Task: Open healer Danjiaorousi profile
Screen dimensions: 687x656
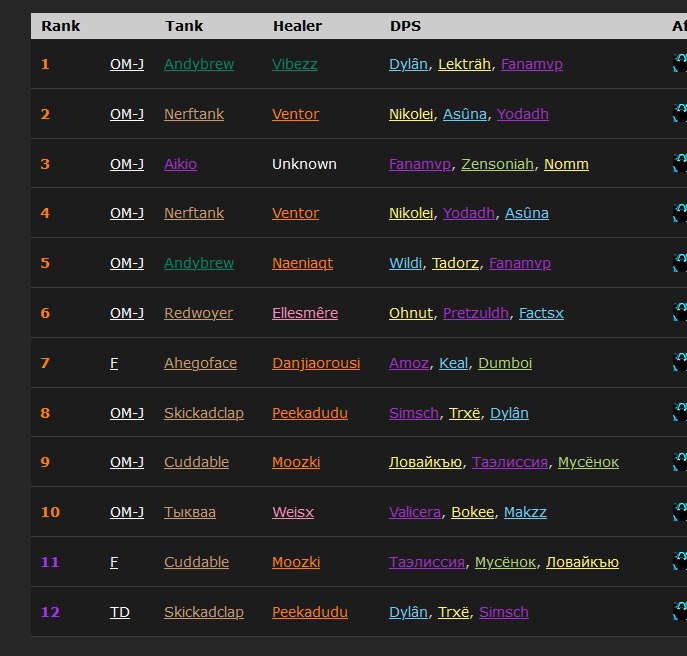Action: [x=316, y=363]
